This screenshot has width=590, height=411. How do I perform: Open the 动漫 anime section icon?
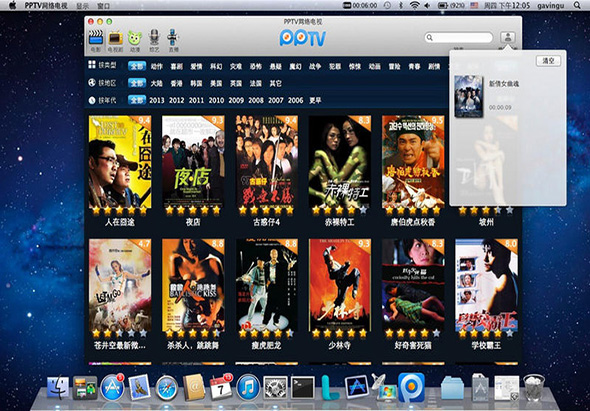134,37
